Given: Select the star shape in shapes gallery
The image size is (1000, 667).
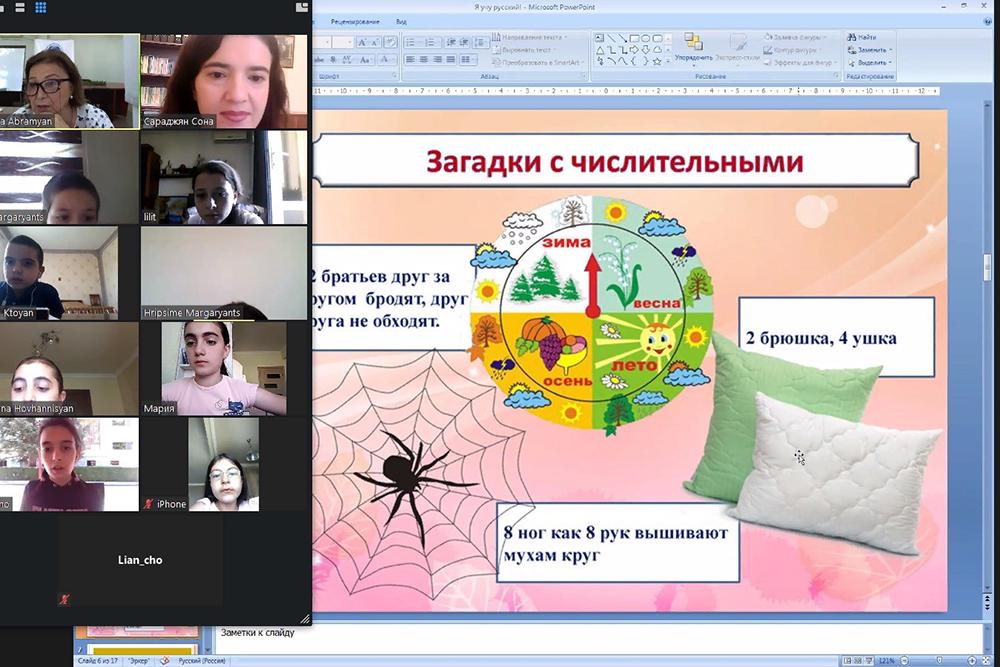Looking at the screenshot, I should (x=657, y=61).
